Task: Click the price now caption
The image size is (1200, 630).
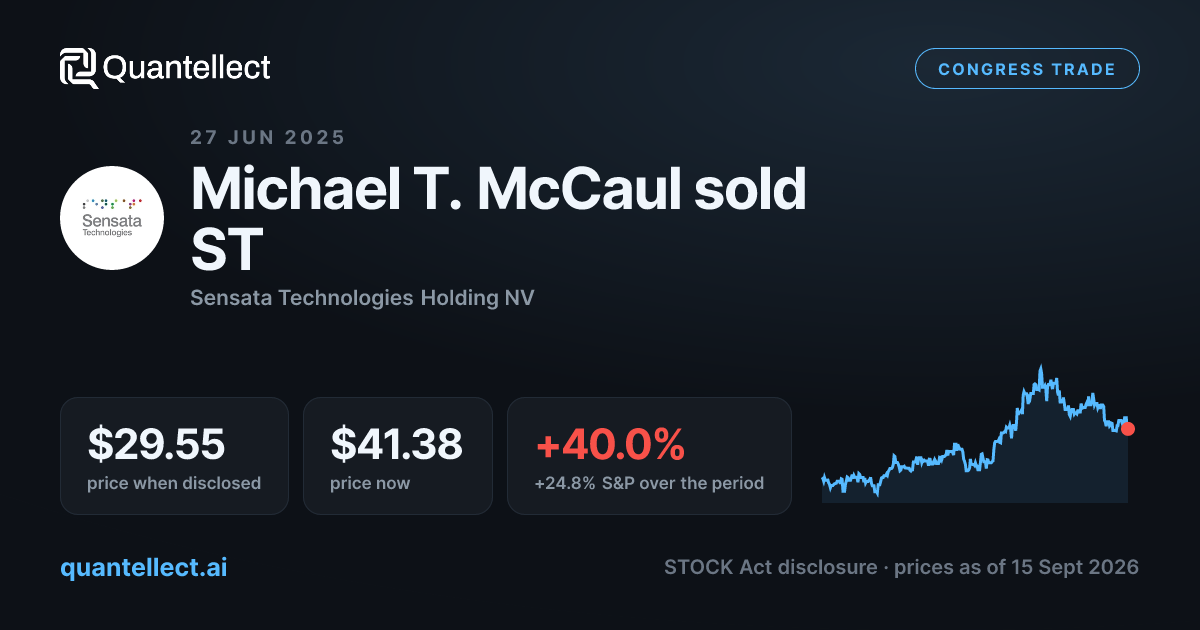Action: (x=370, y=483)
